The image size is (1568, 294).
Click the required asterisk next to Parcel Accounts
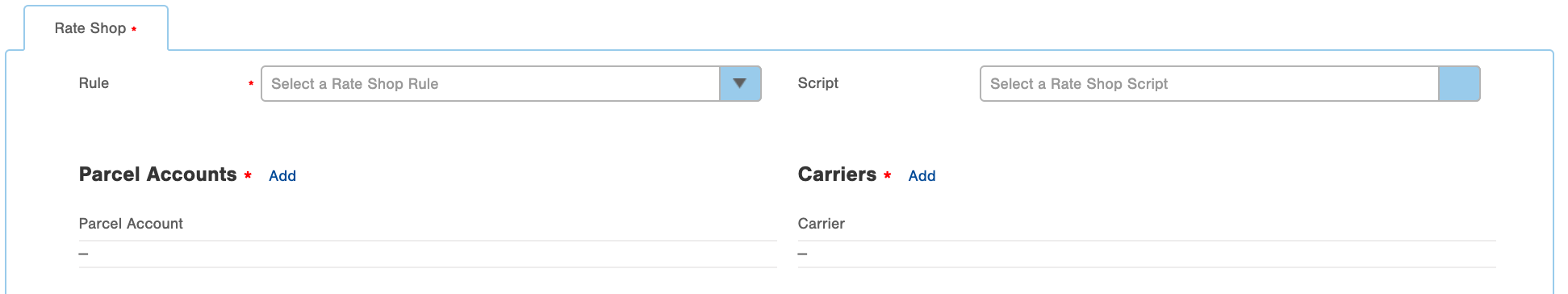248,175
